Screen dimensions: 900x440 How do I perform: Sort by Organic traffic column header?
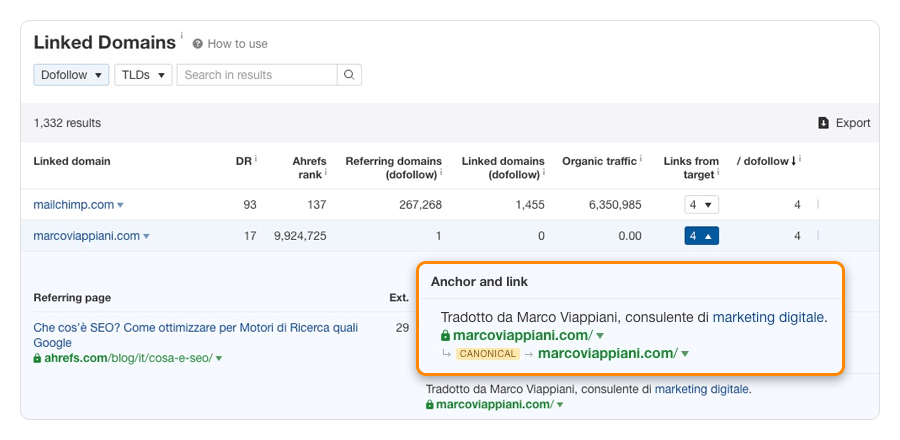coord(599,161)
